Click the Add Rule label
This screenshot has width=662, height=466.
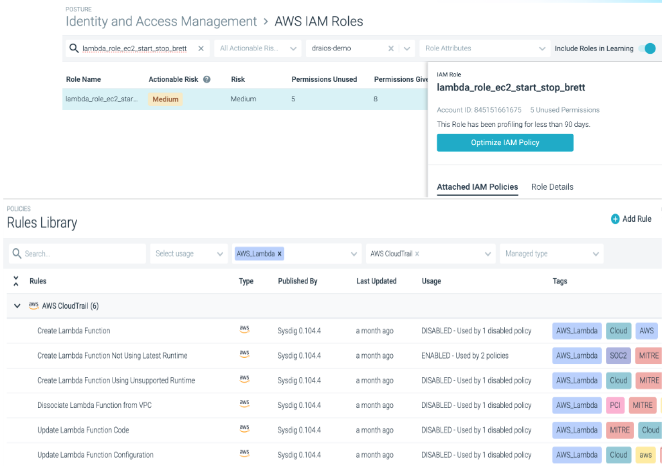[x=637, y=219]
